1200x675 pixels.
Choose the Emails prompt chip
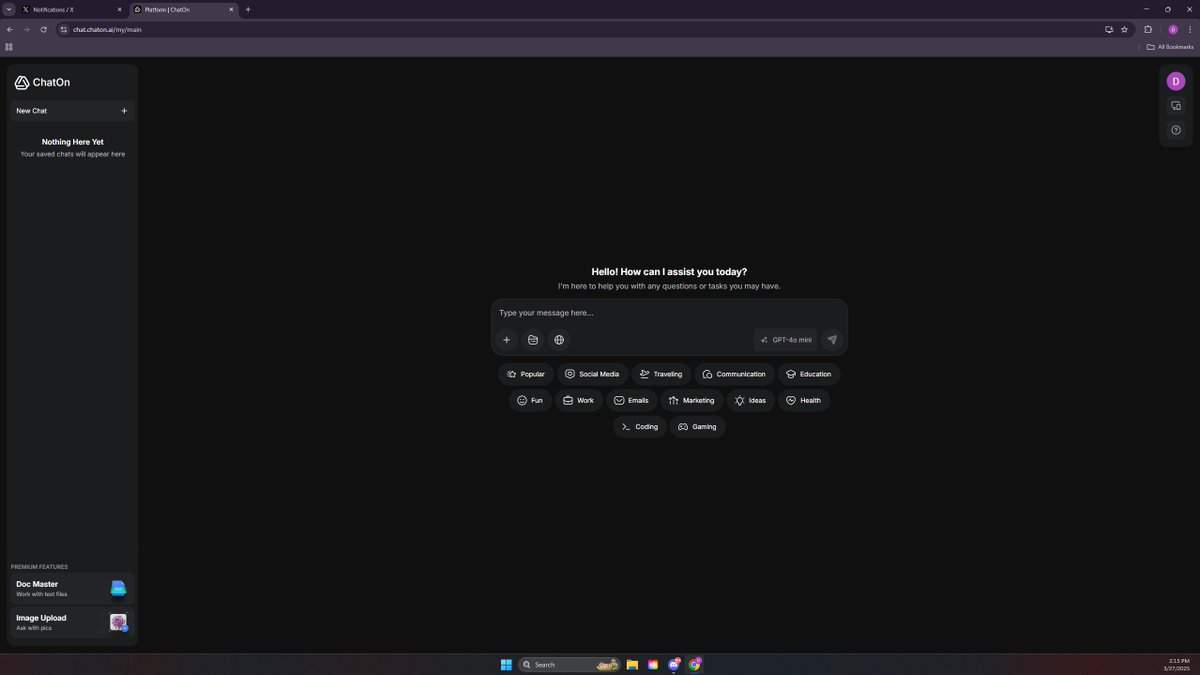tap(632, 400)
